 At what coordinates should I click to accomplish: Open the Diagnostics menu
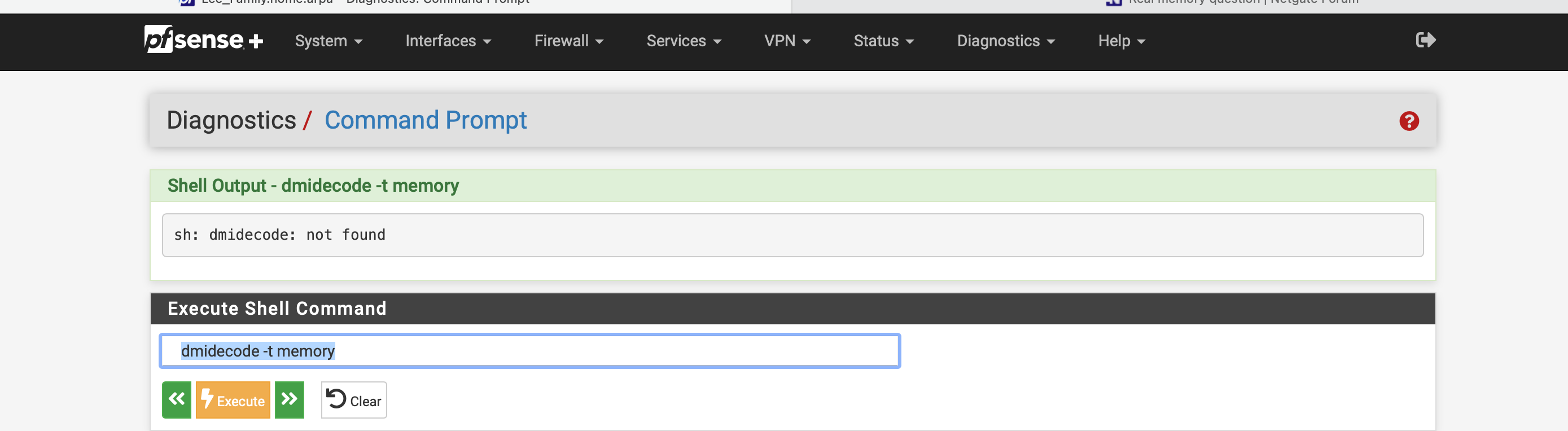click(1006, 41)
